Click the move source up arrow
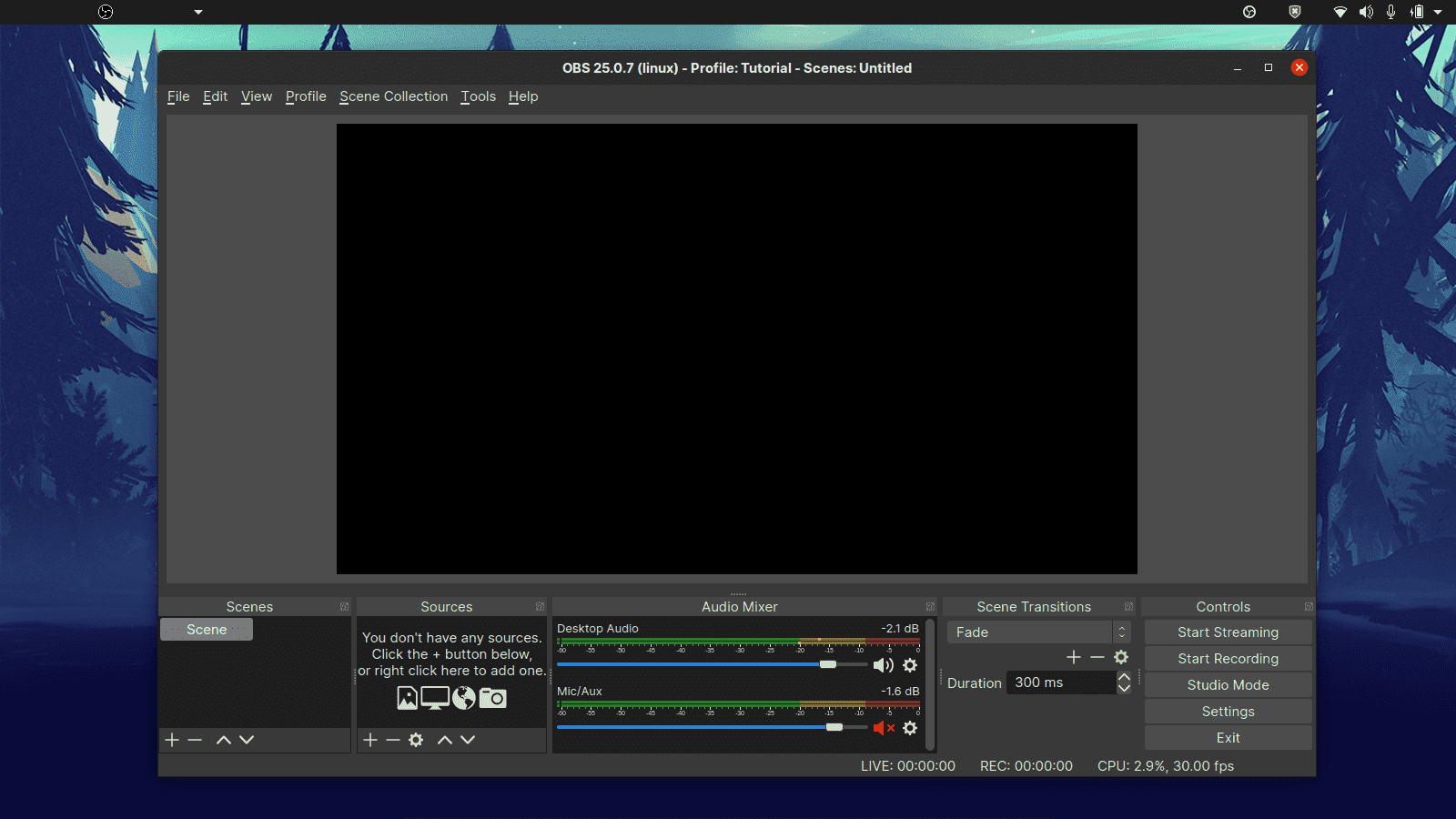The image size is (1456, 819). [x=445, y=740]
